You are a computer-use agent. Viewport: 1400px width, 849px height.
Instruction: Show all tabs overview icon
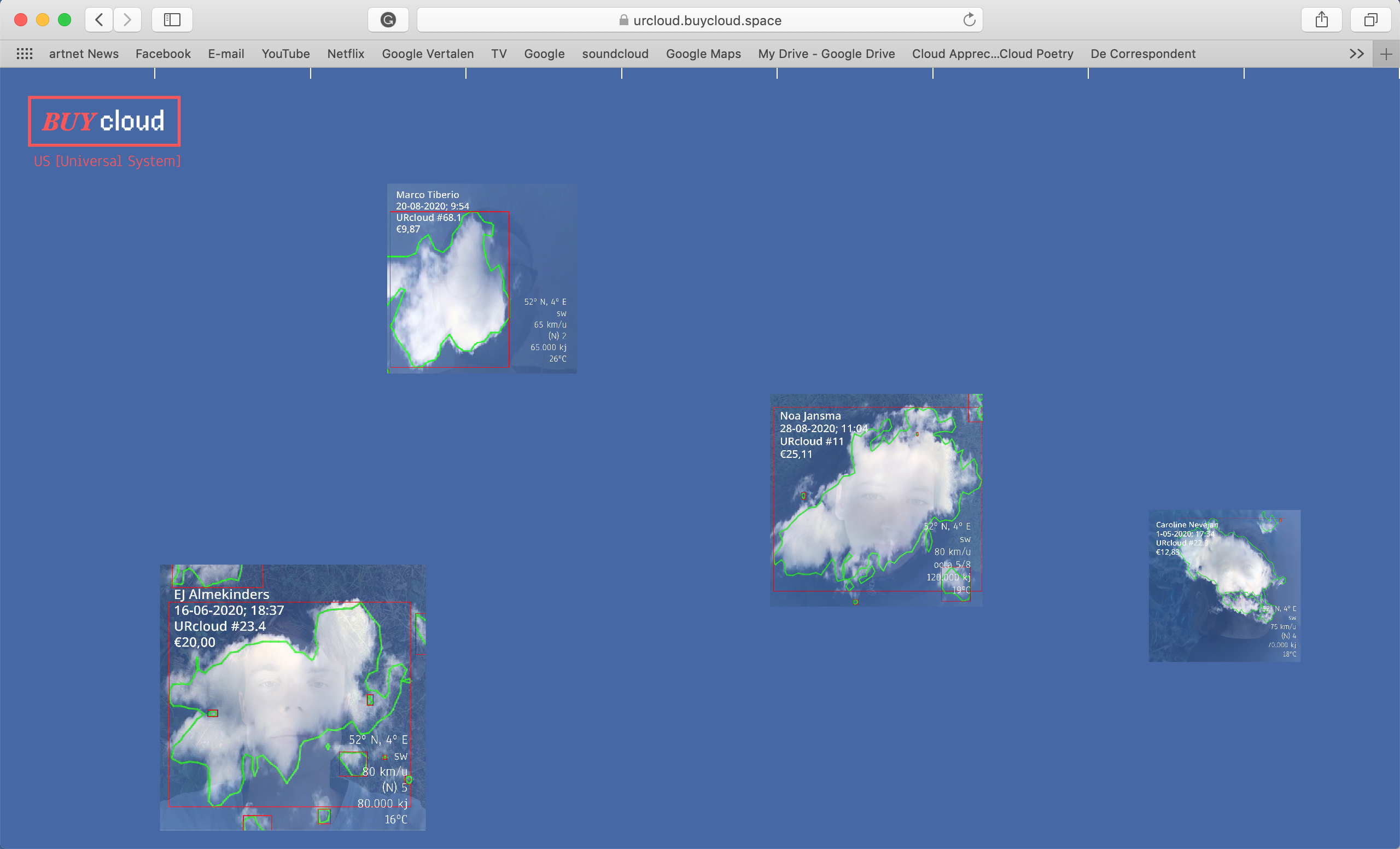click(1371, 20)
